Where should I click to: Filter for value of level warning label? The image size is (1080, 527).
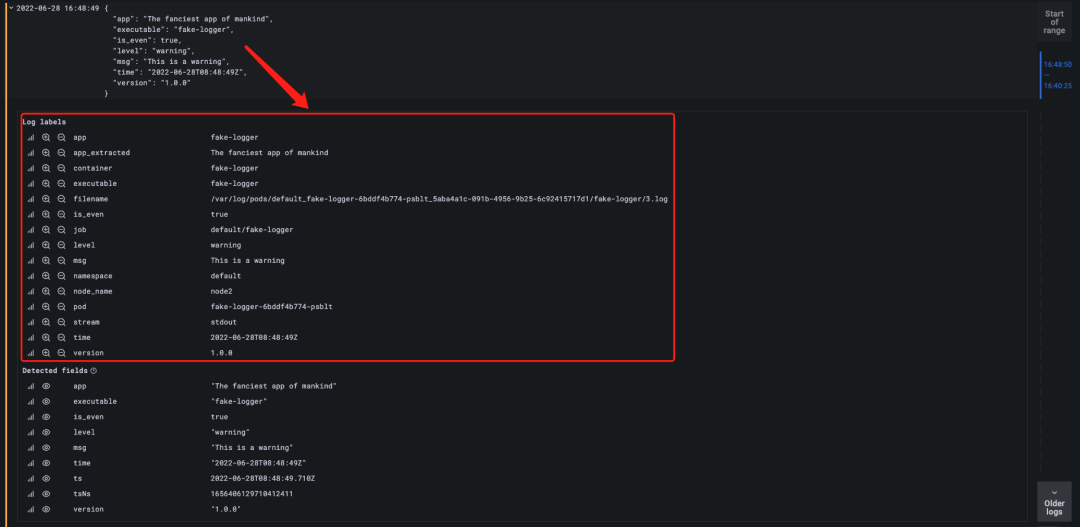(46, 245)
